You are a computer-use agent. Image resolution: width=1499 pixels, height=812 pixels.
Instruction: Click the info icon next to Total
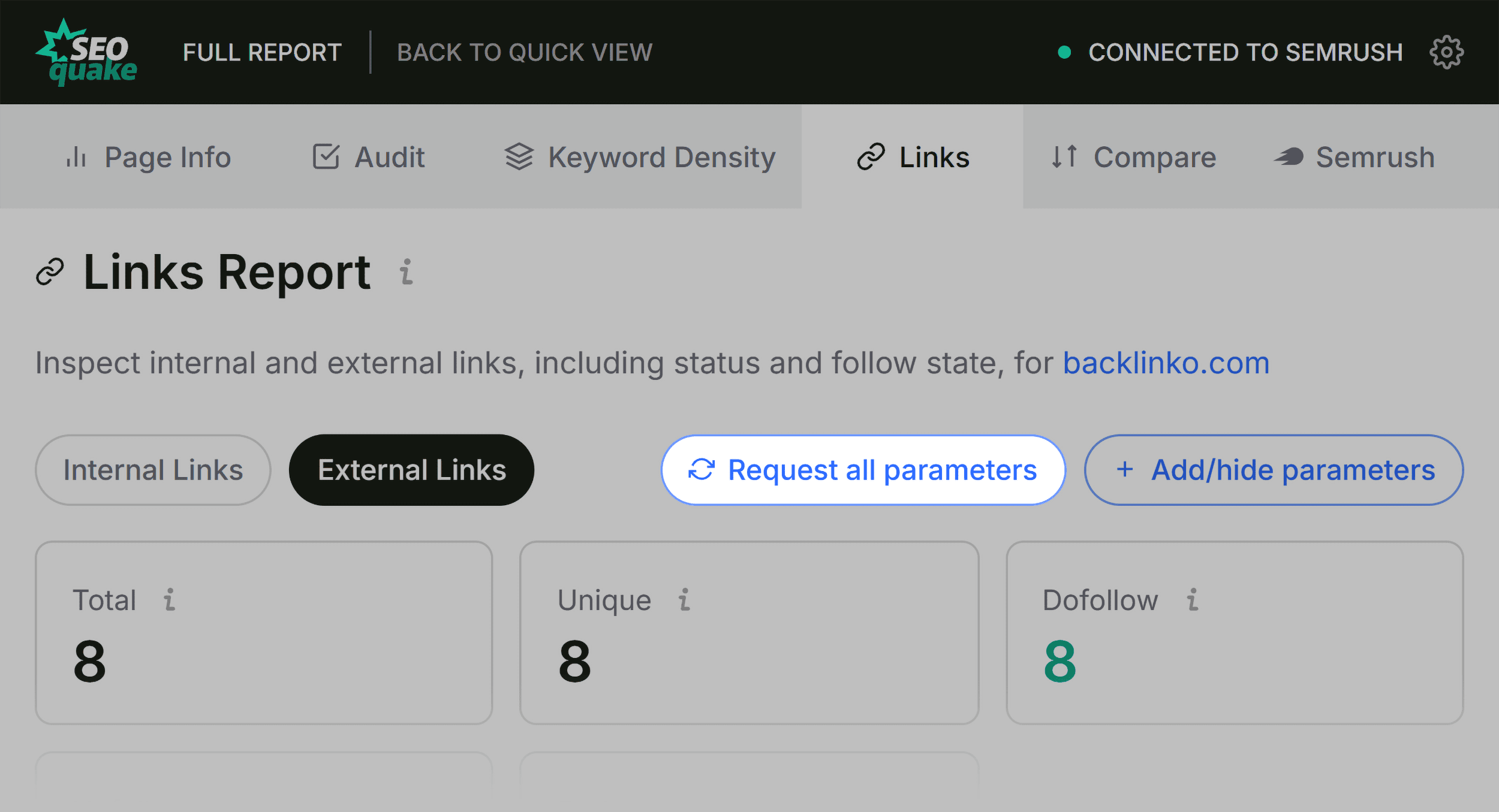tap(170, 599)
